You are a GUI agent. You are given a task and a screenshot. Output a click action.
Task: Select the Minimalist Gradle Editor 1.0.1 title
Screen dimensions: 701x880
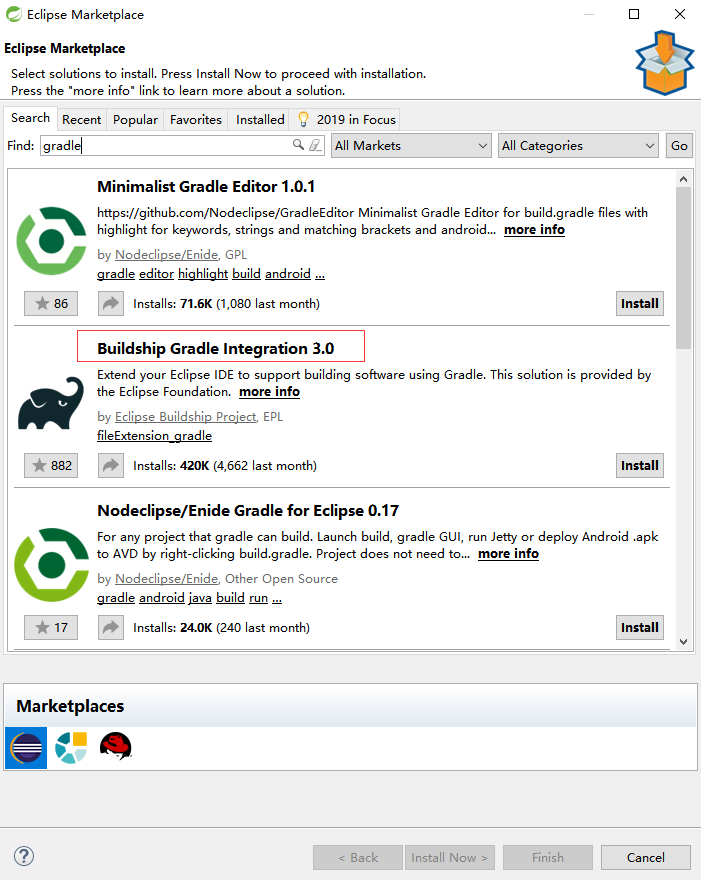pos(206,187)
